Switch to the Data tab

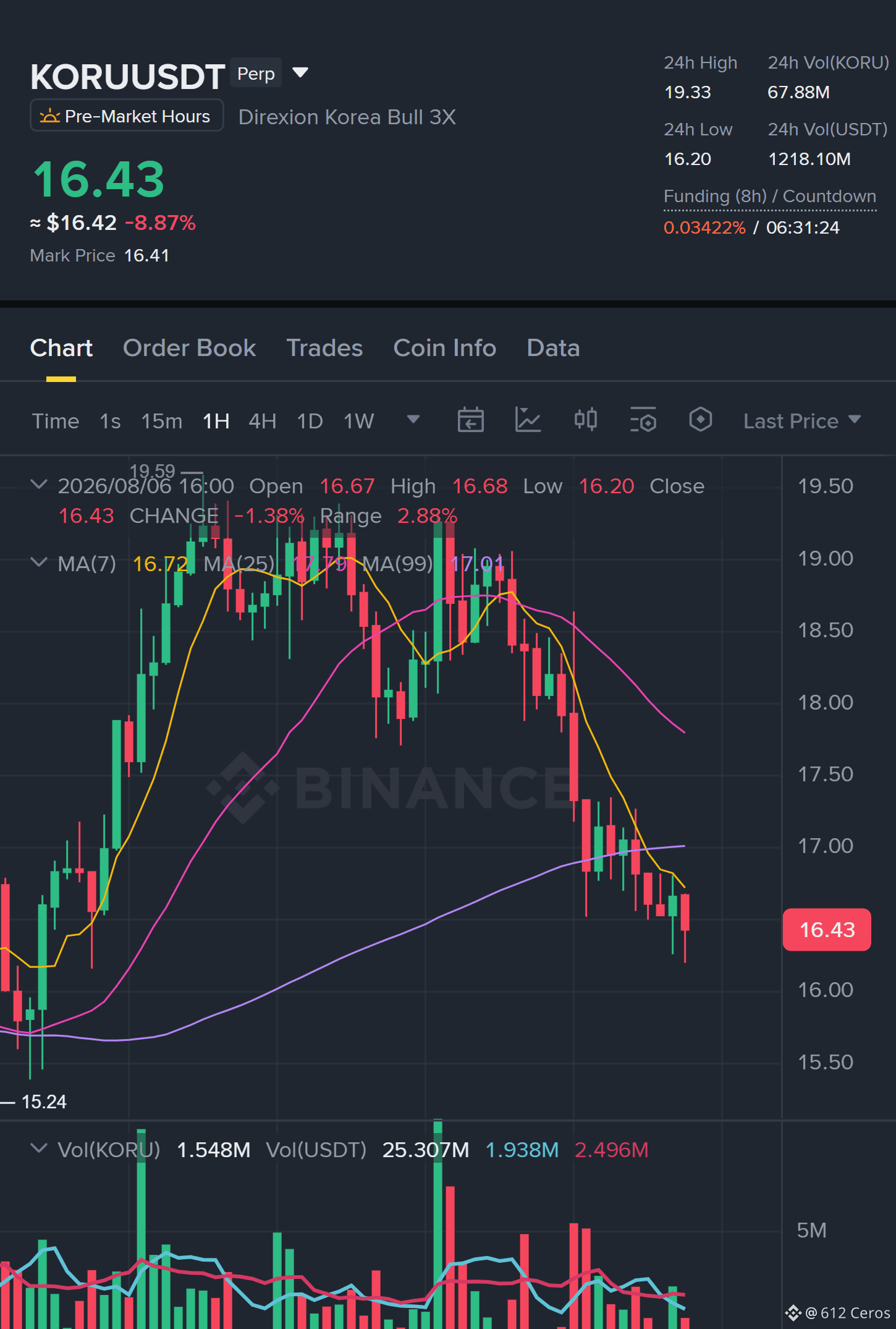click(553, 348)
